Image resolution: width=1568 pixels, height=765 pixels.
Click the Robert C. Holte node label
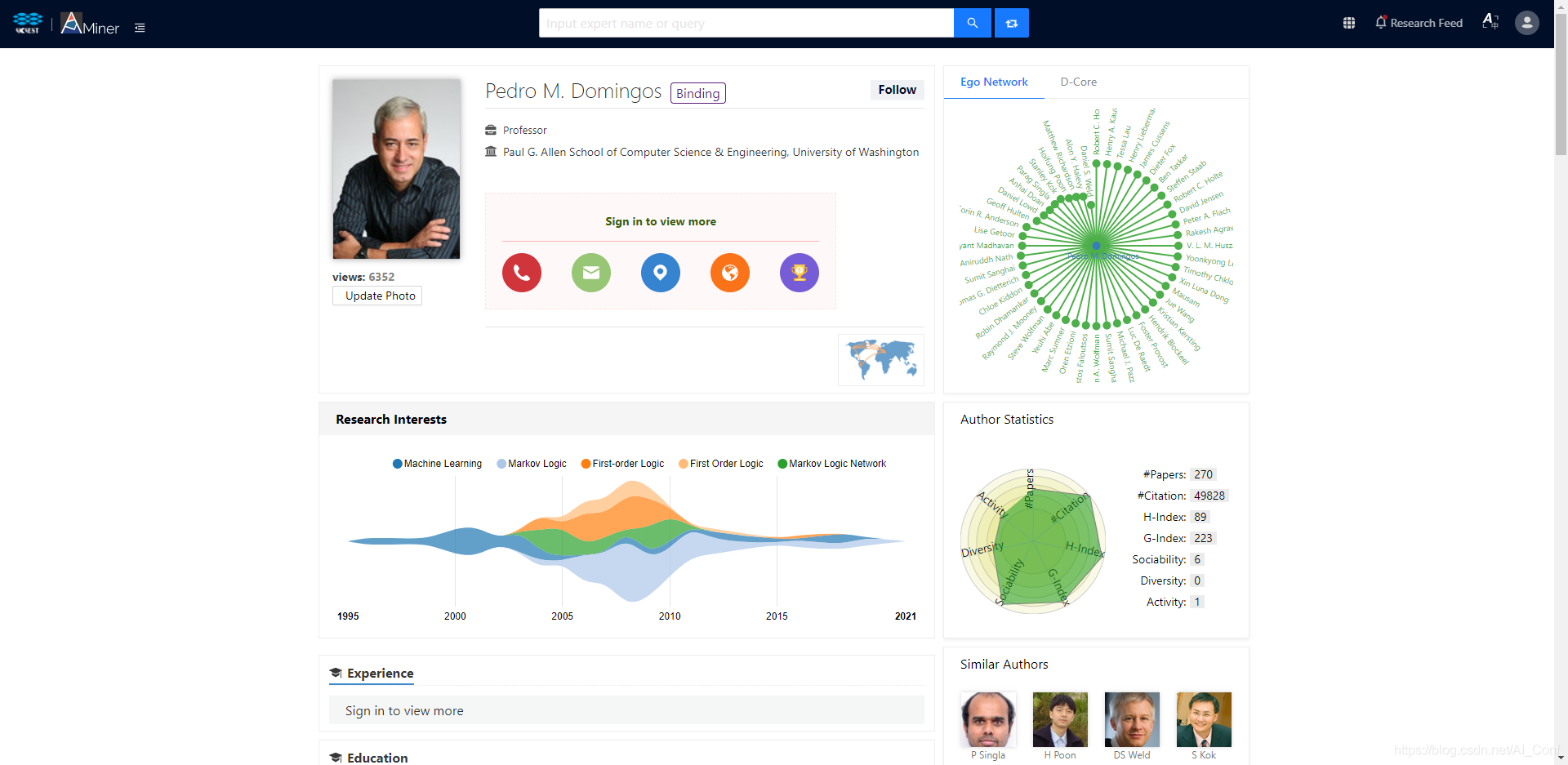pos(1198,187)
